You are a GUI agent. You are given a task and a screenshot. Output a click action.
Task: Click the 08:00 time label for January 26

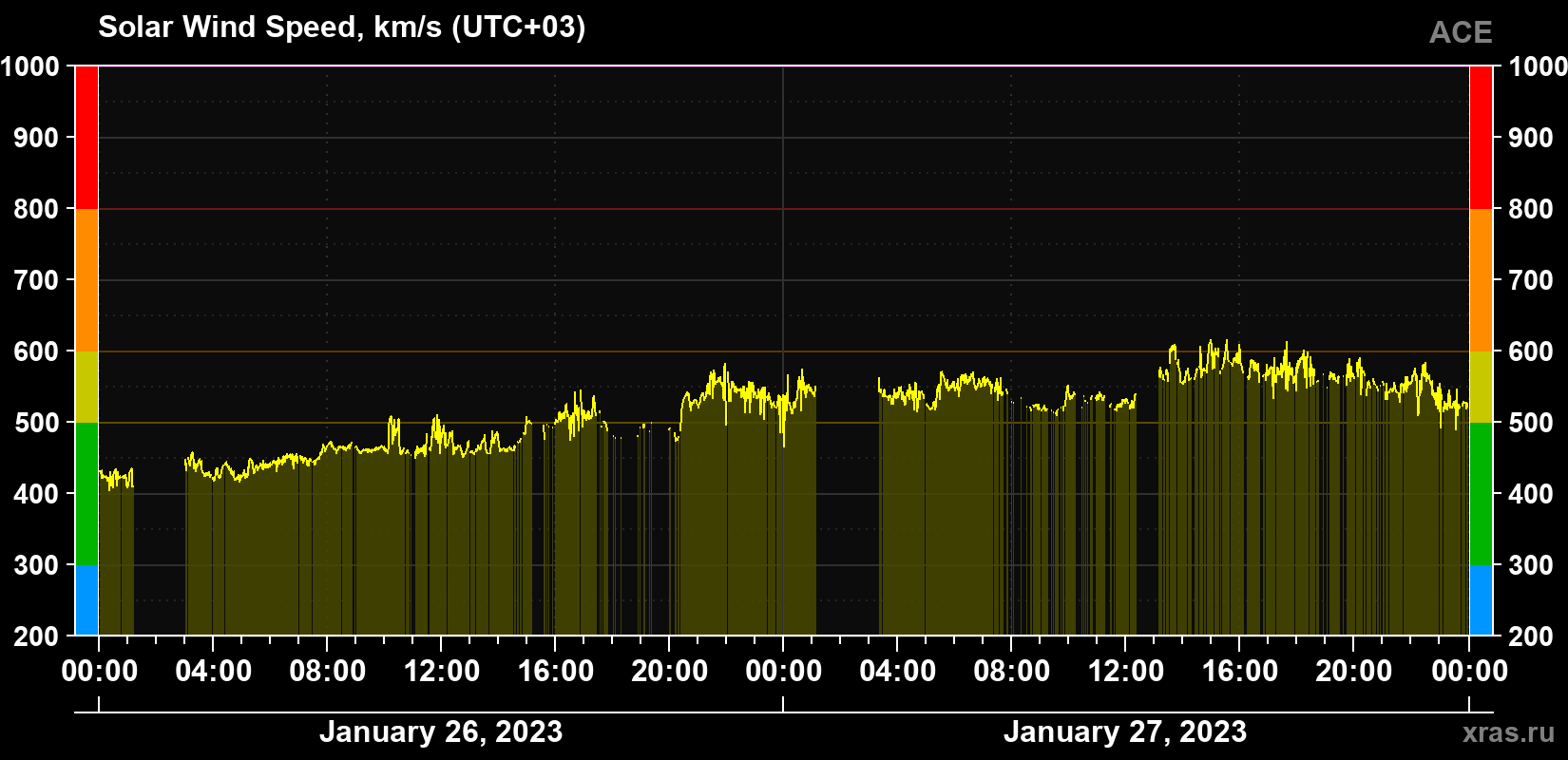[328, 672]
